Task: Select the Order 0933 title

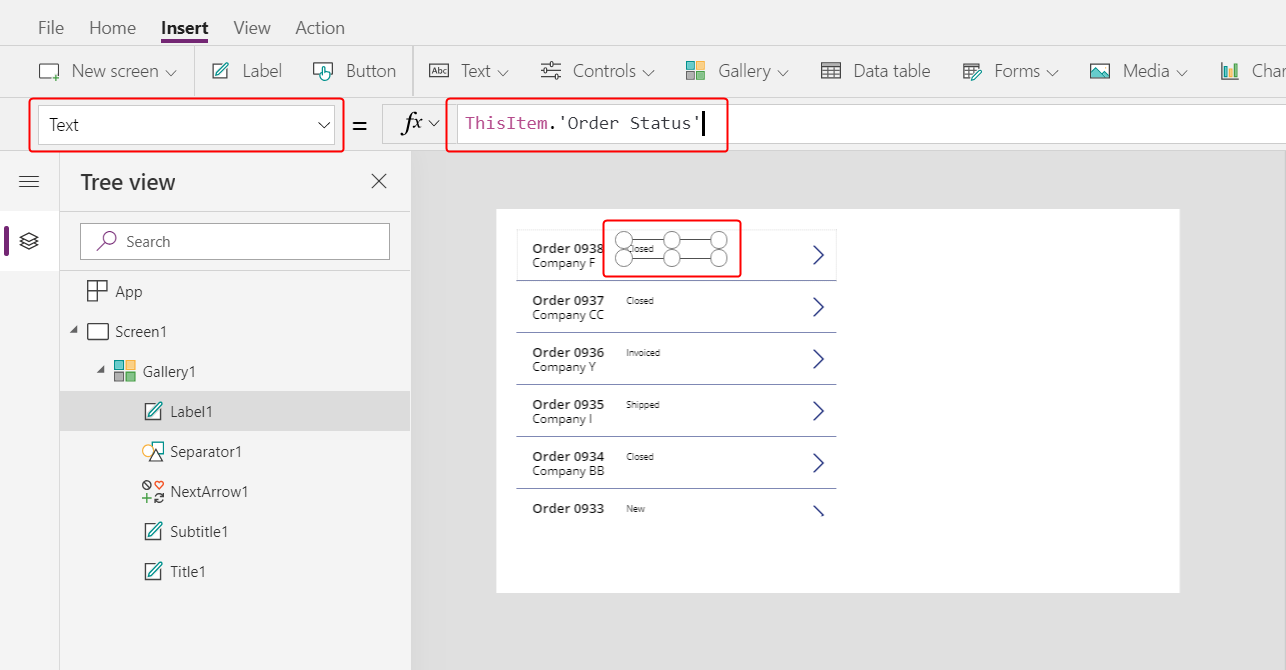Action: pos(568,508)
